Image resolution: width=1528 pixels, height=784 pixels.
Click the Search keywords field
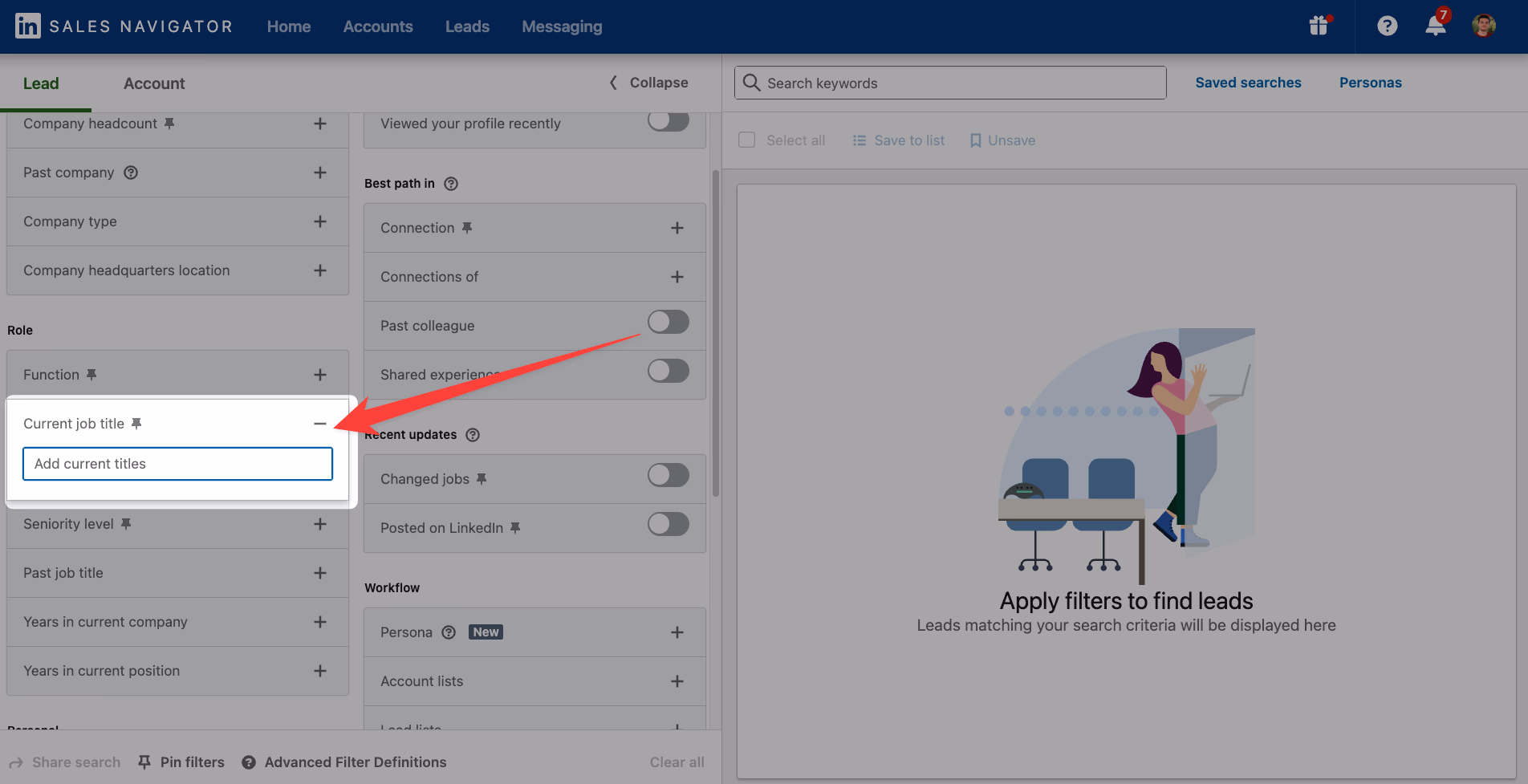point(950,83)
